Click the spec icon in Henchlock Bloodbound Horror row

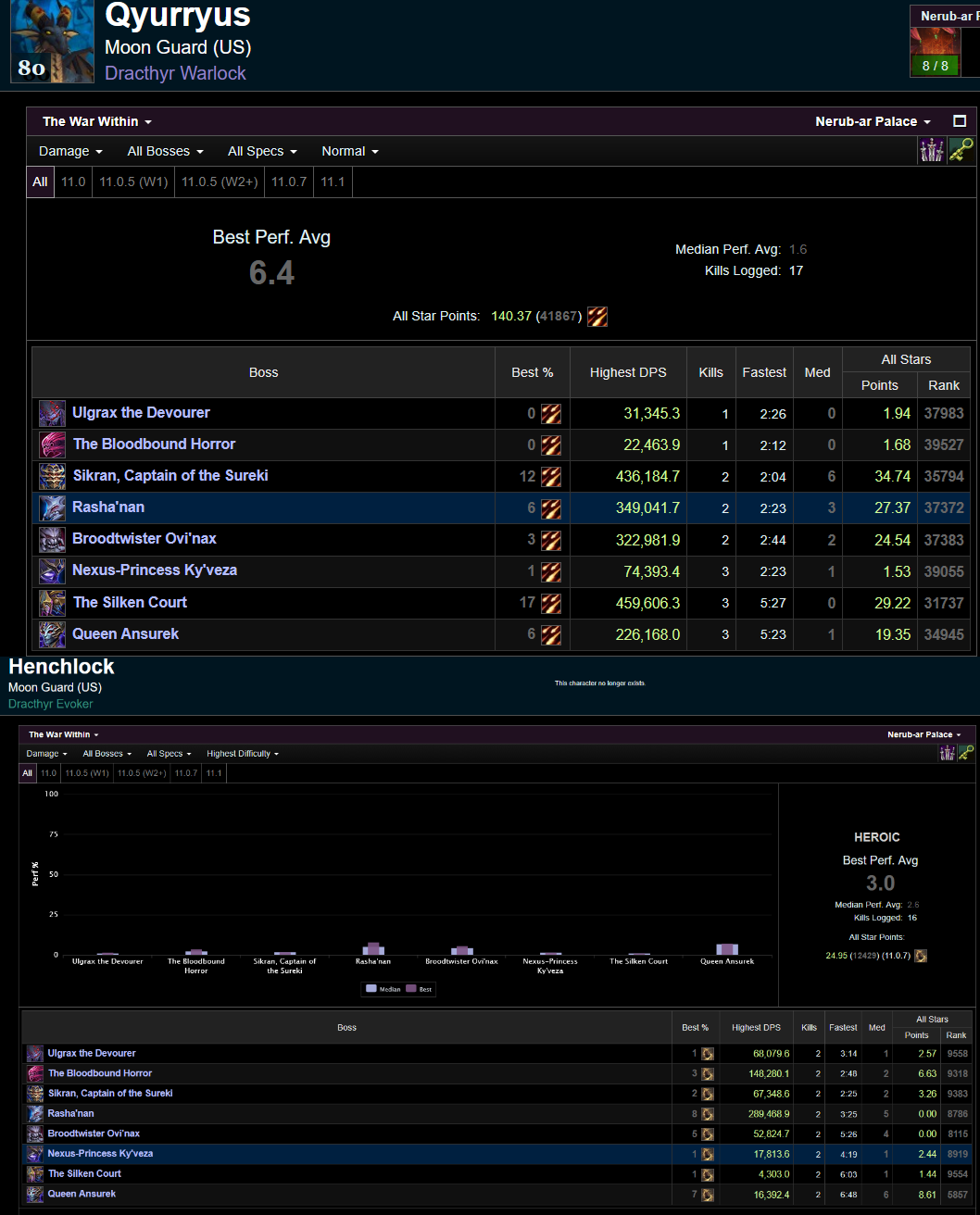pos(708,1073)
